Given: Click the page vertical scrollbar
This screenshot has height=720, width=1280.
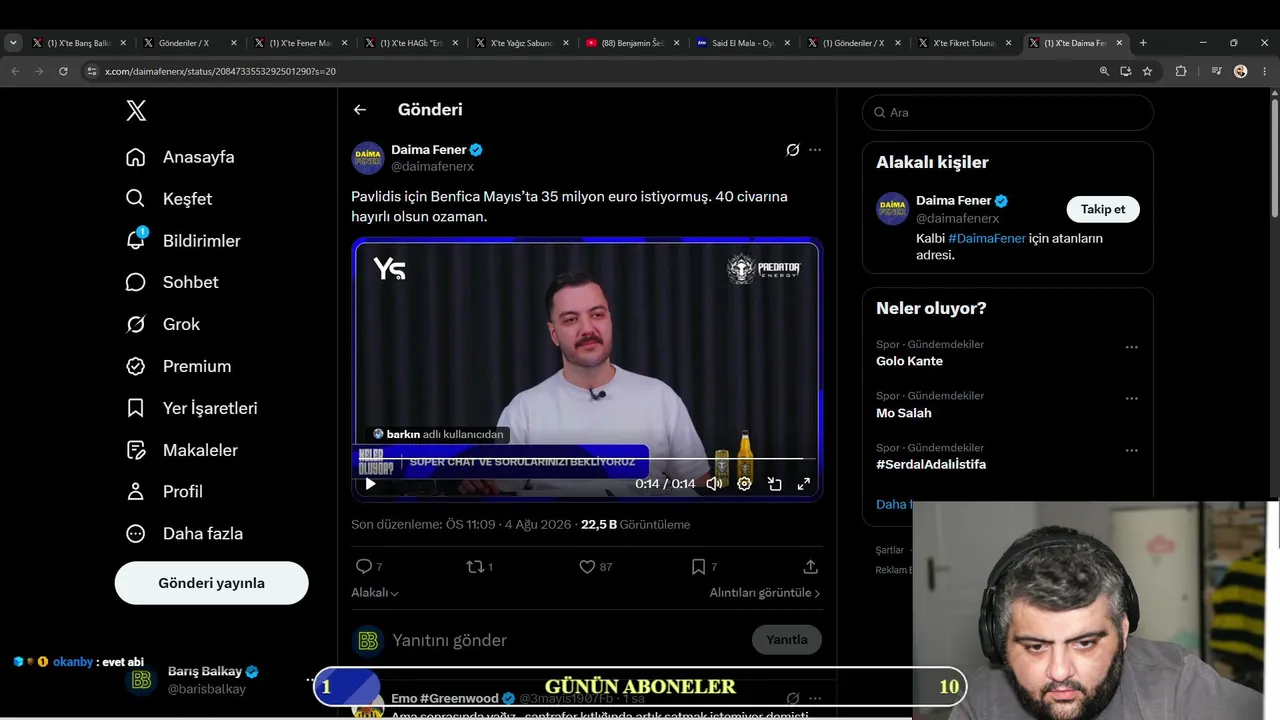Looking at the screenshot, I should (x=1275, y=158).
